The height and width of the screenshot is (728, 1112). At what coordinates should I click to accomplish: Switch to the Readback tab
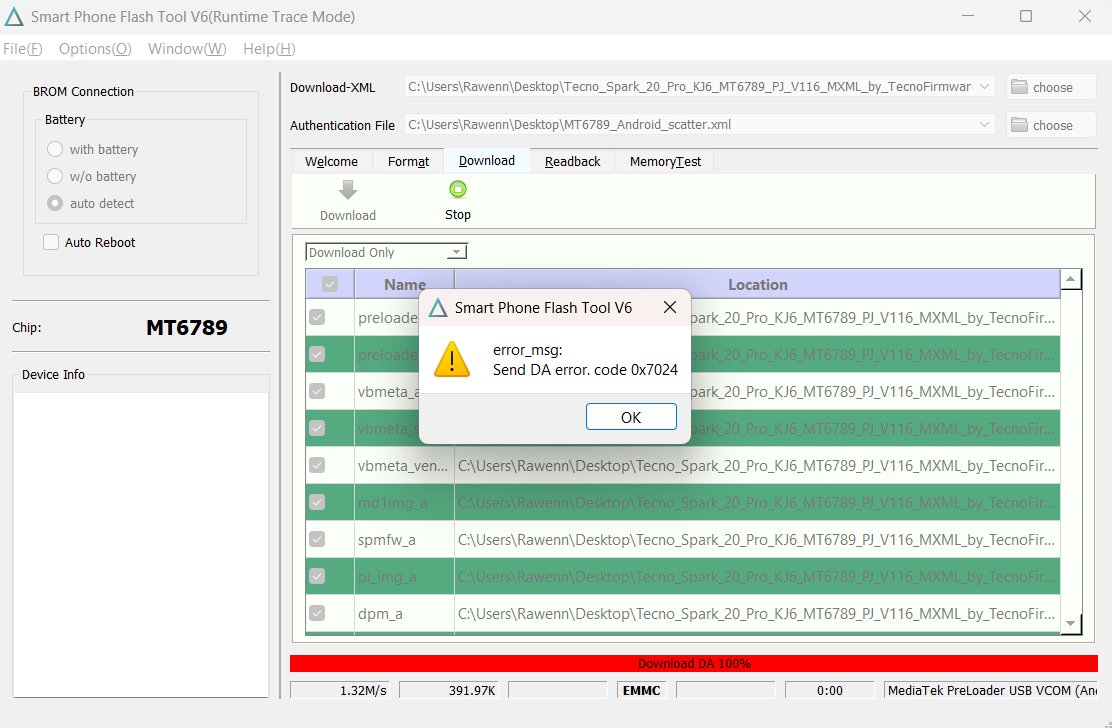point(572,162)
